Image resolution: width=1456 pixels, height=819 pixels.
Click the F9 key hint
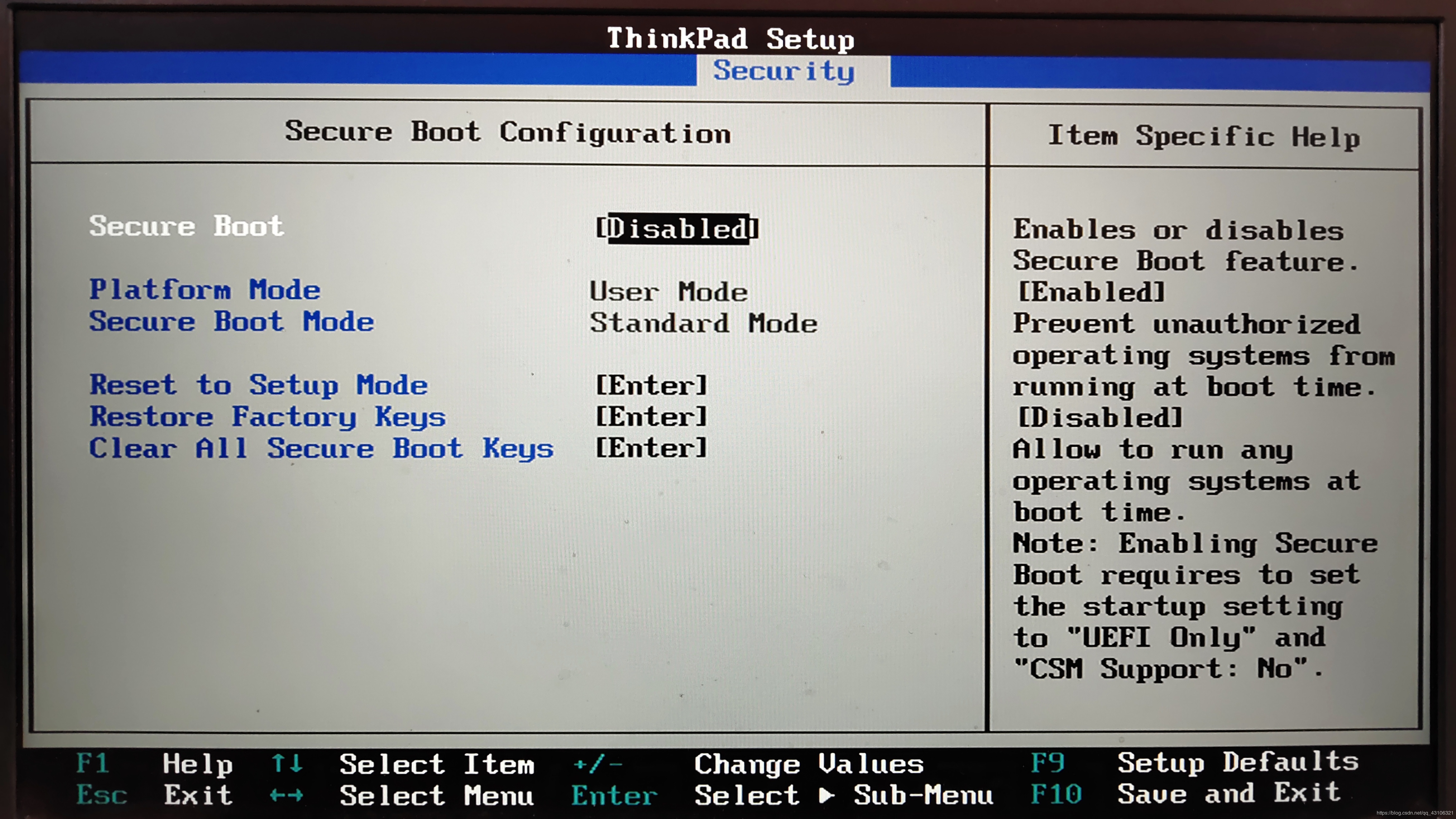pos(1047,762)
